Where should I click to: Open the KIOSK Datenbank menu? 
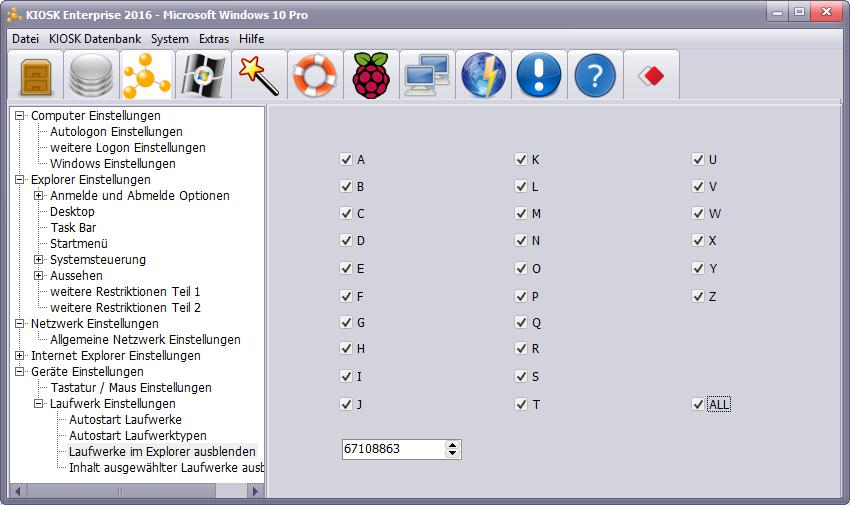pos(95,39)
